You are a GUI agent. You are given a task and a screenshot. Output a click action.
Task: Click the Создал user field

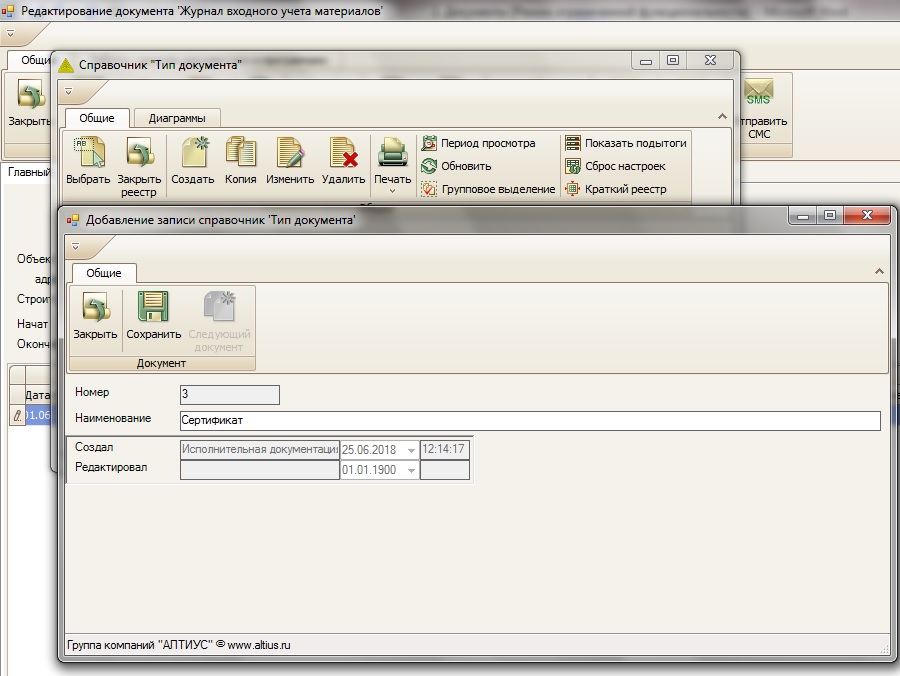260,450
